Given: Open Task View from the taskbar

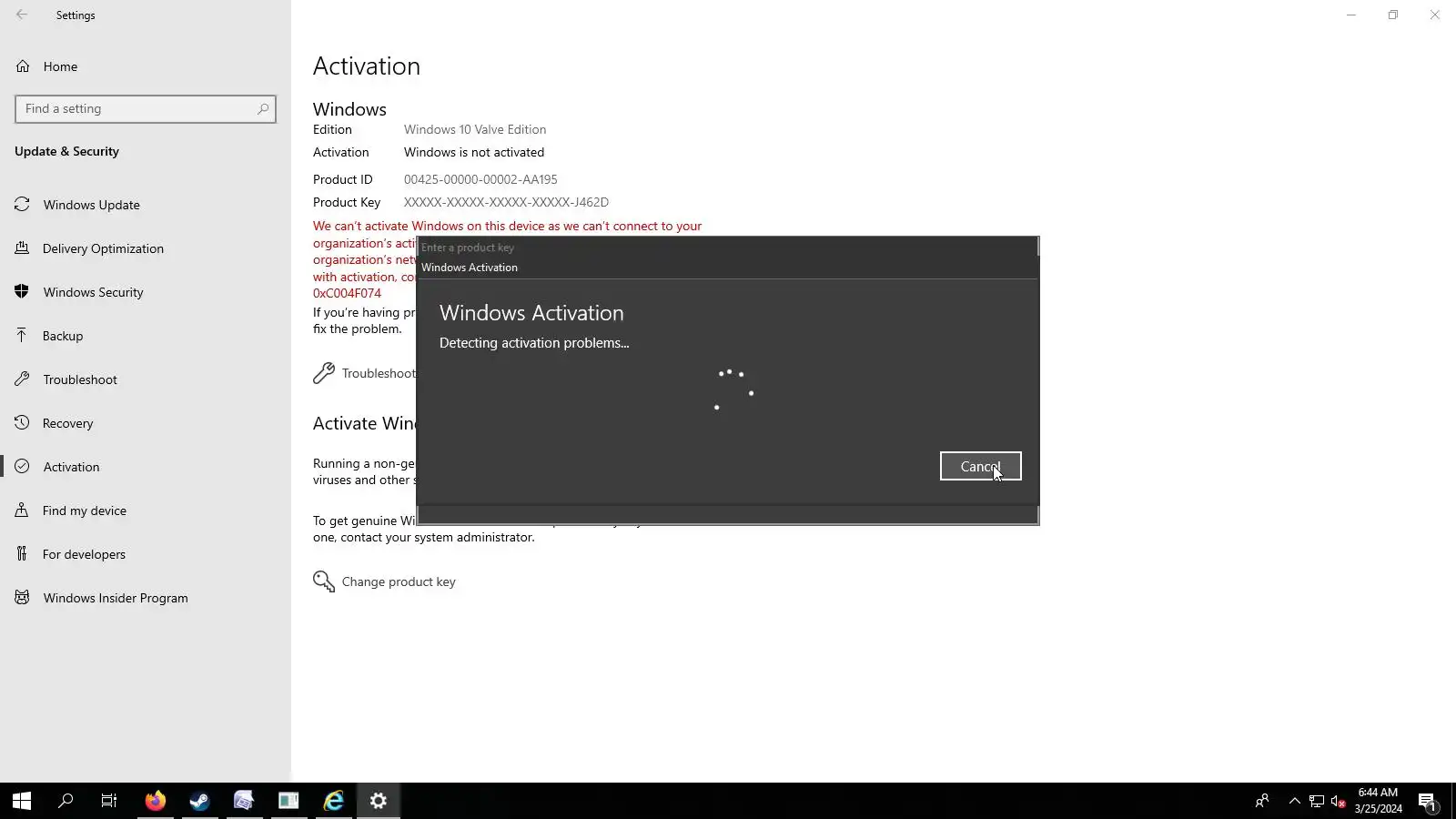Looking at the screenshot, I should [109, 801].
